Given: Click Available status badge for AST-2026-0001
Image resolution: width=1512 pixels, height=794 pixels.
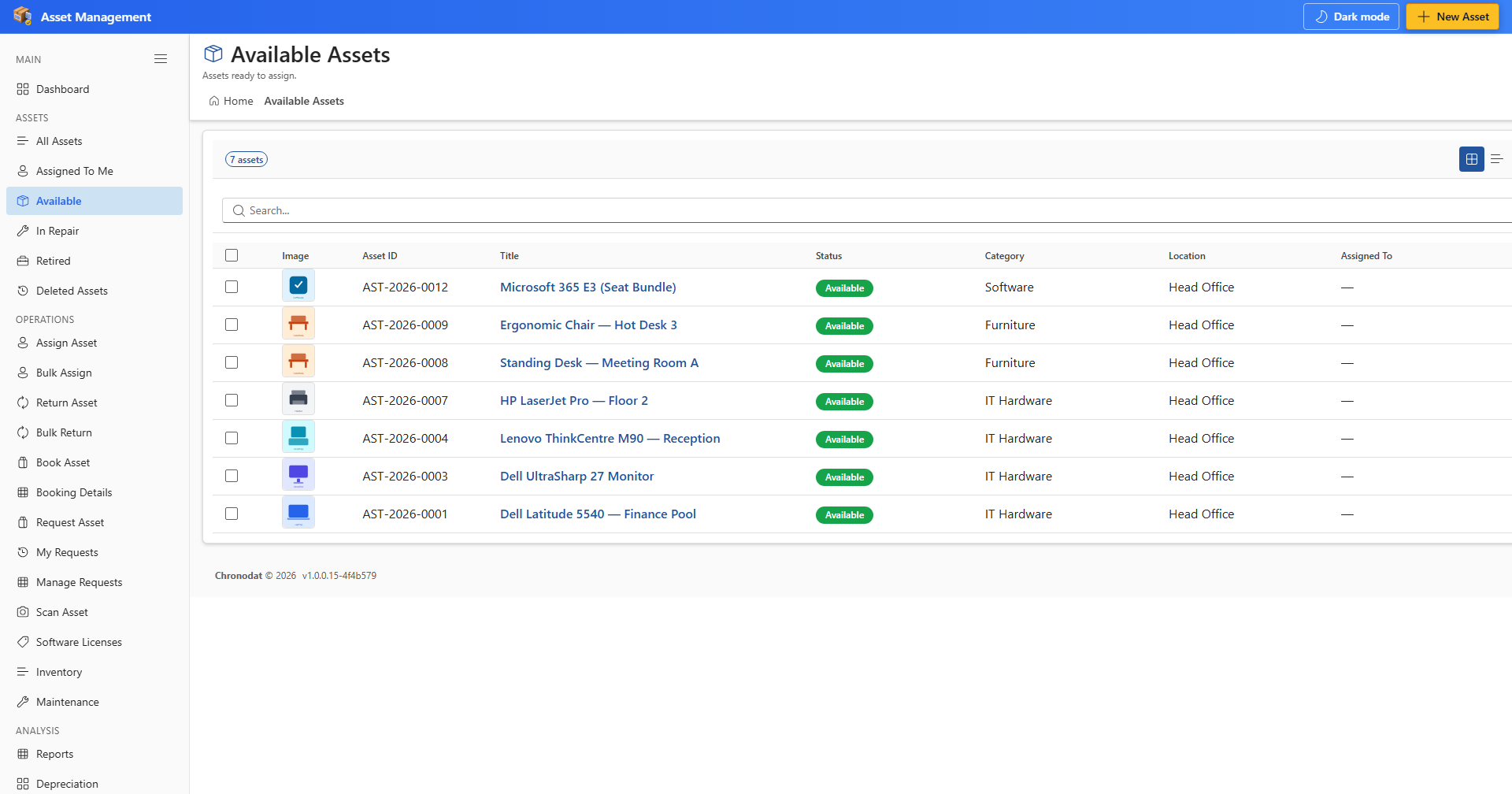Looking at the screenshot, I should (x=844, y=515).
